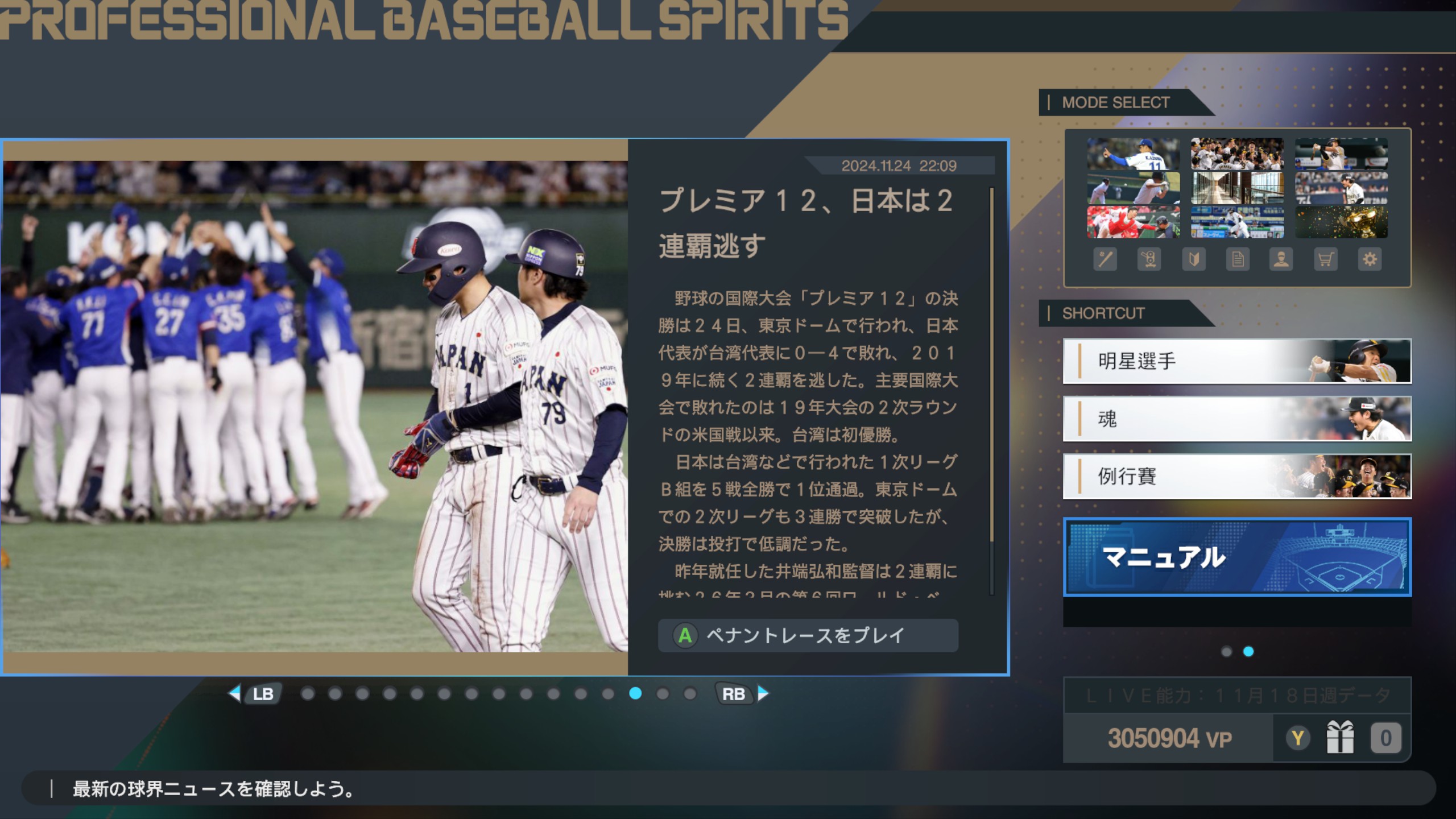Select the golden trophy mode thumbnail
1456x819 pixels.
coord(1341,222)
